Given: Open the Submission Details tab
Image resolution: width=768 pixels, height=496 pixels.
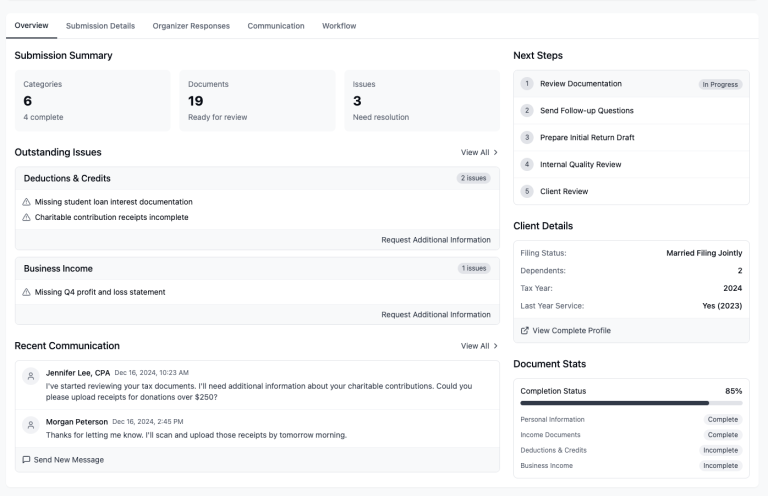Looking at the screenshot, I should 100,25.
